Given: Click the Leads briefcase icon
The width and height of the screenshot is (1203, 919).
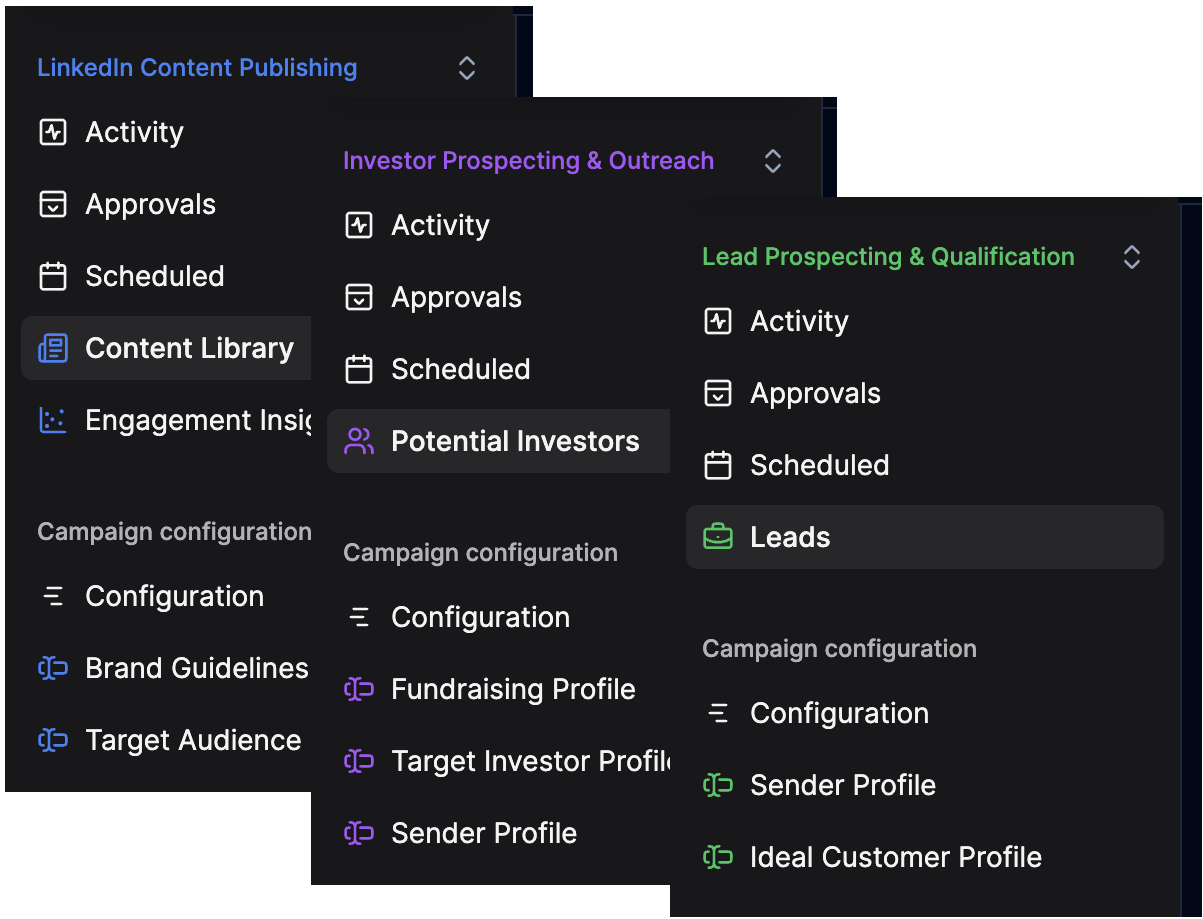Looking at the screenshot, I should [x=718, y=536].
